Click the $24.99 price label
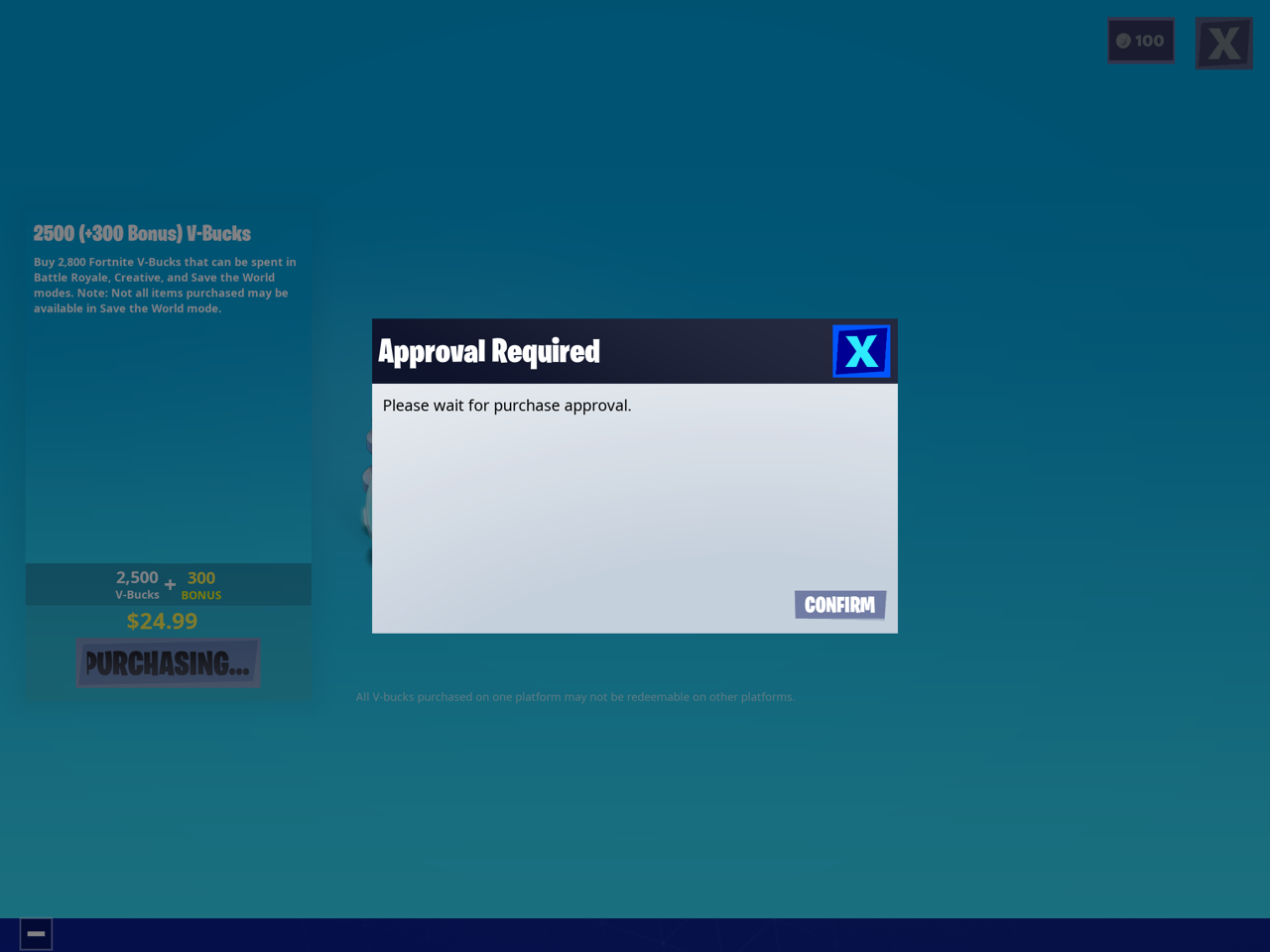 pos(162,621)
